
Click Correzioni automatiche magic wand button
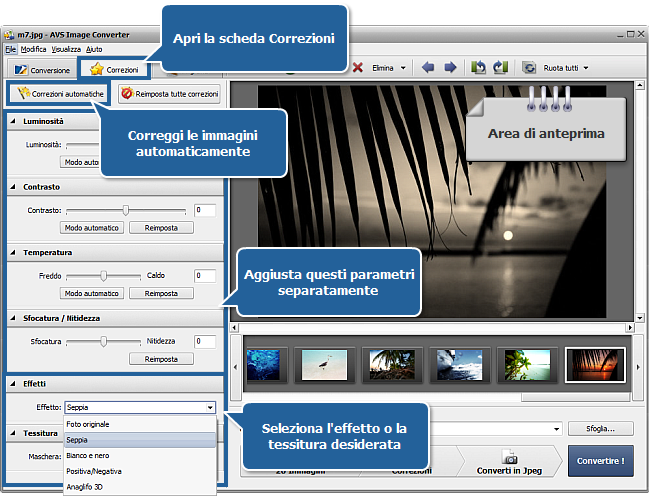(58, 94)
